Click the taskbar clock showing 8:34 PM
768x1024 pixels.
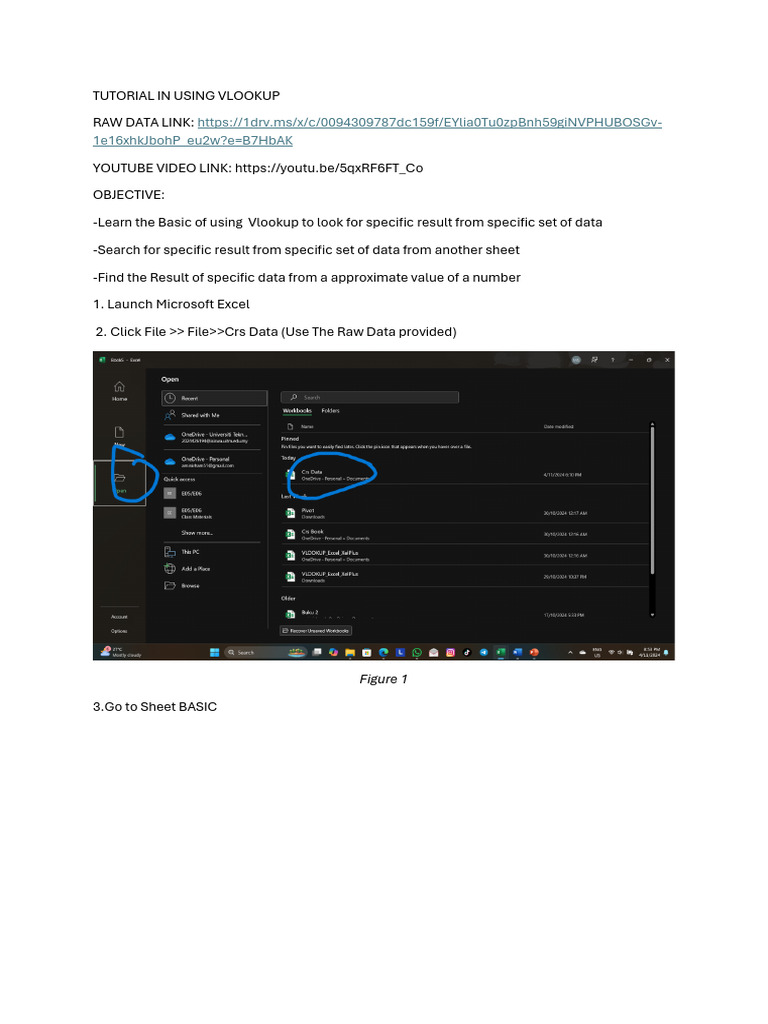tap(649, 652)
